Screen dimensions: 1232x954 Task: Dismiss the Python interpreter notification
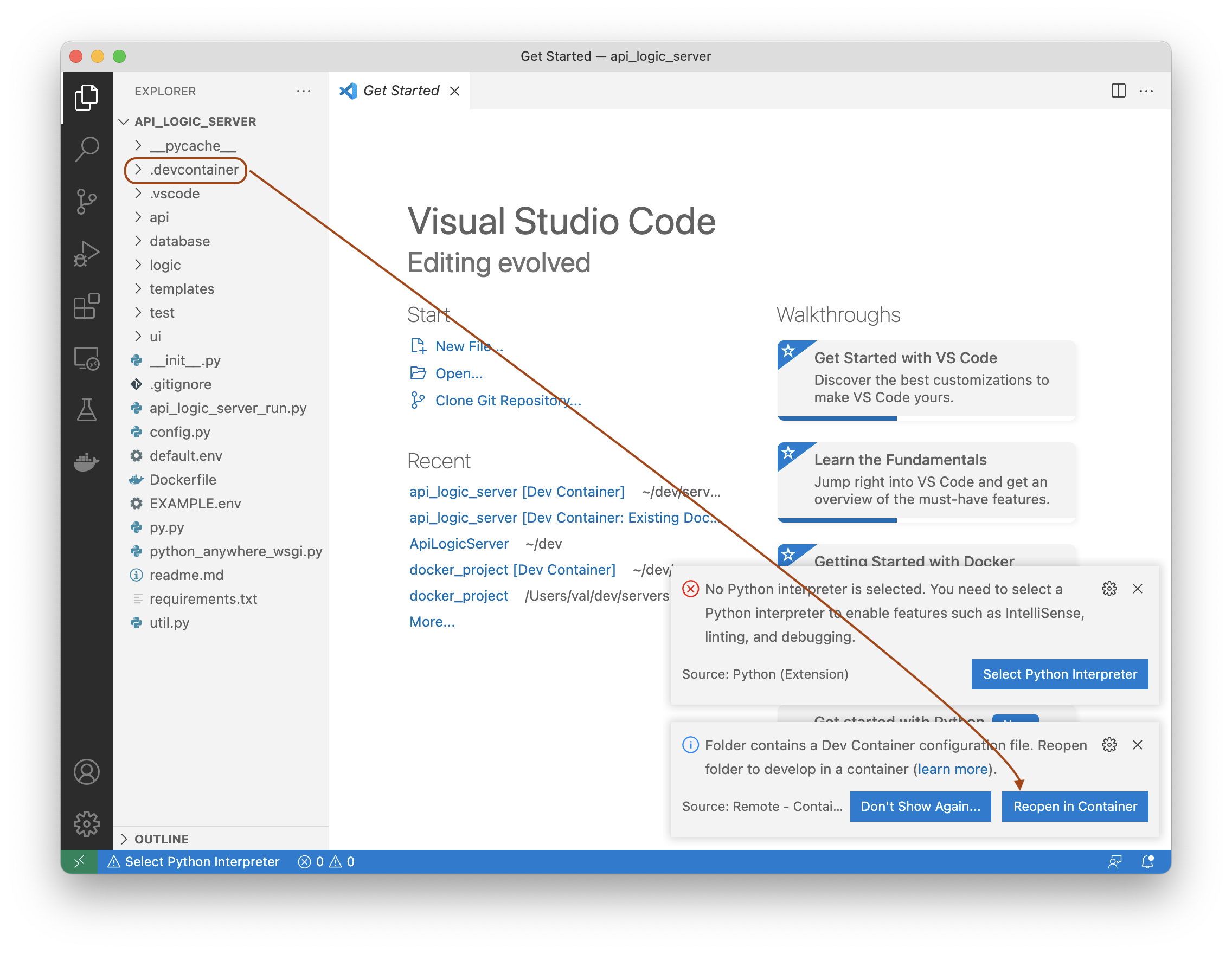[x=1137, y=588]
